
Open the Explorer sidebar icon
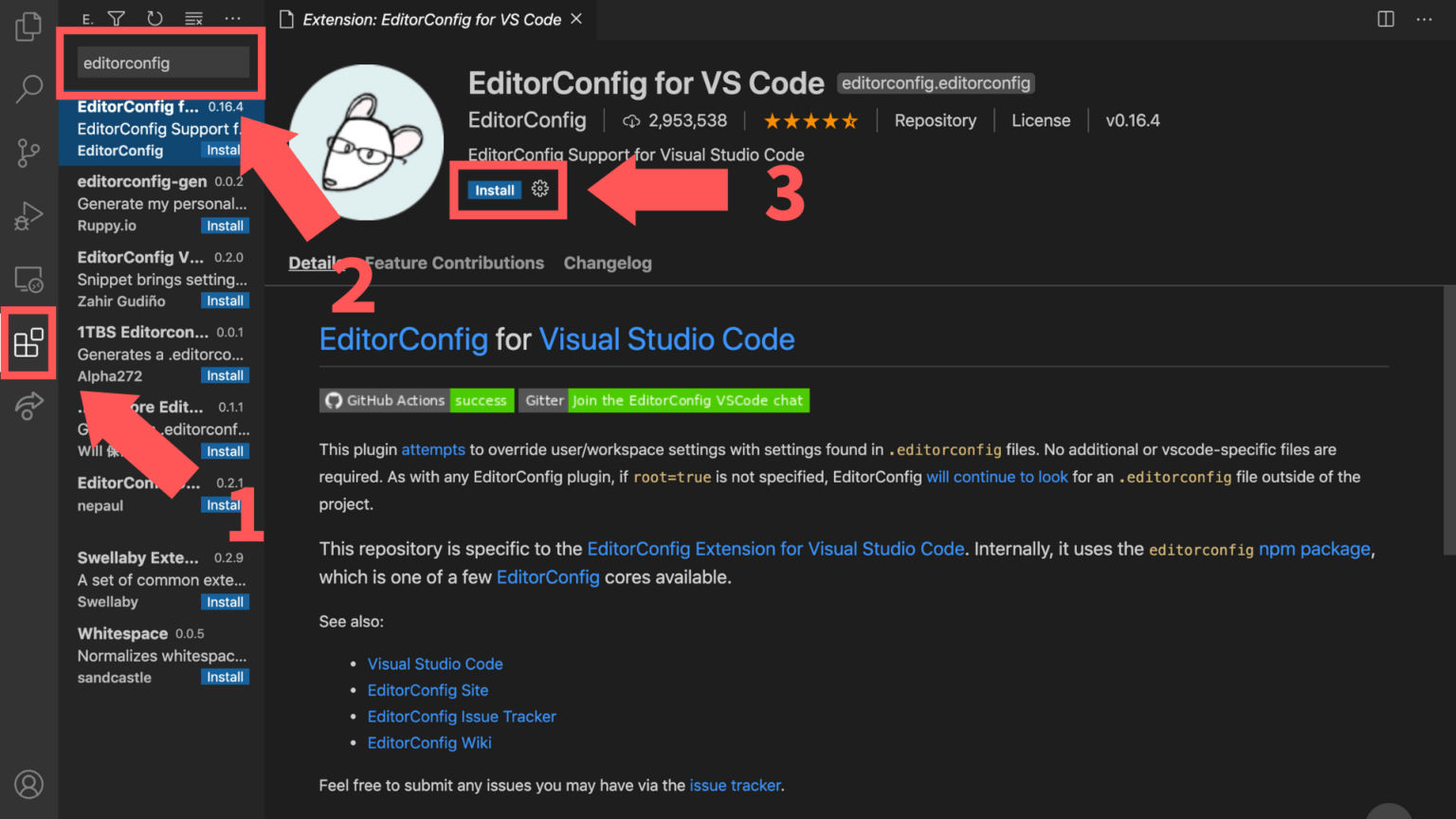point(27,27)
